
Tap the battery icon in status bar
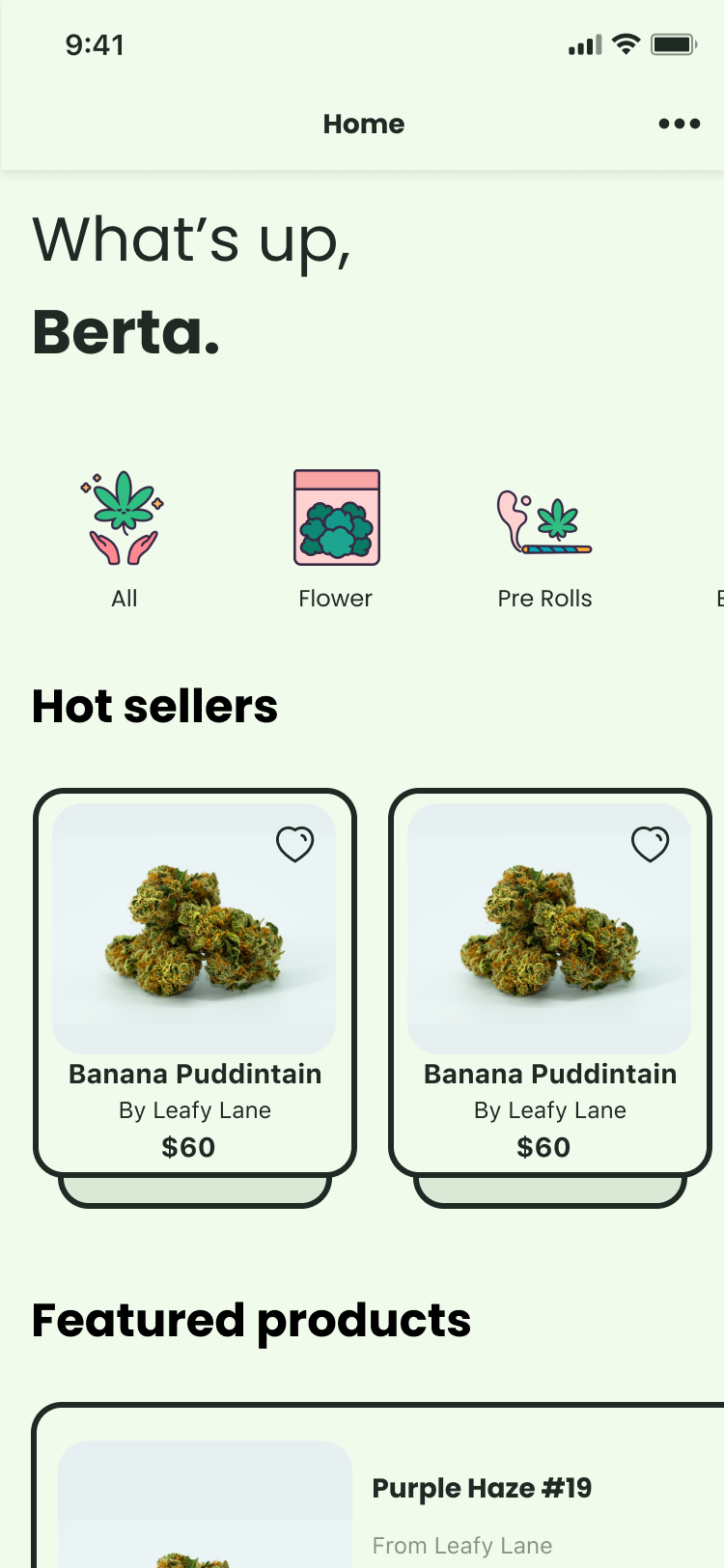(x=674, y=44)
